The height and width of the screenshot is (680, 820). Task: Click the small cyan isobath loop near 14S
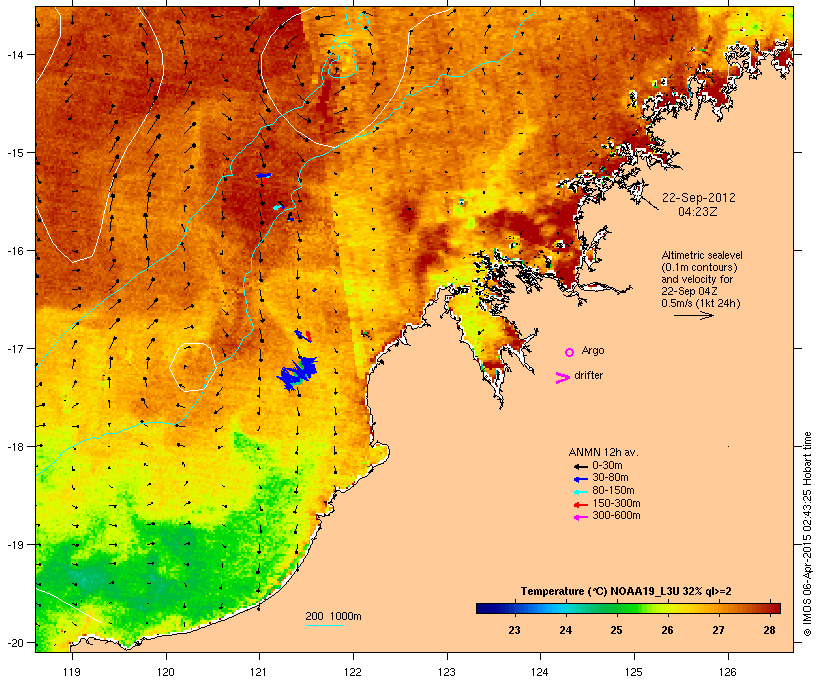343,60
